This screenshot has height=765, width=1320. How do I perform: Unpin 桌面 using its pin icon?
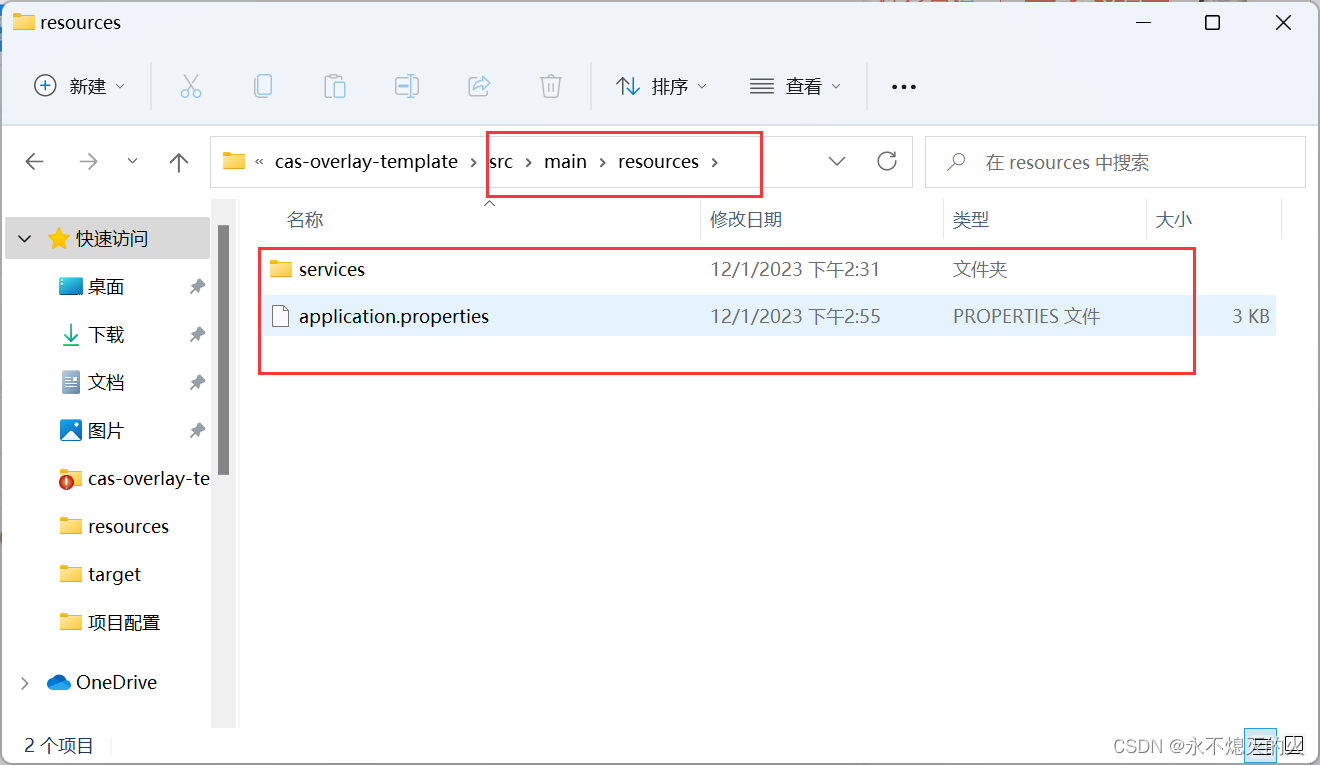197,287
